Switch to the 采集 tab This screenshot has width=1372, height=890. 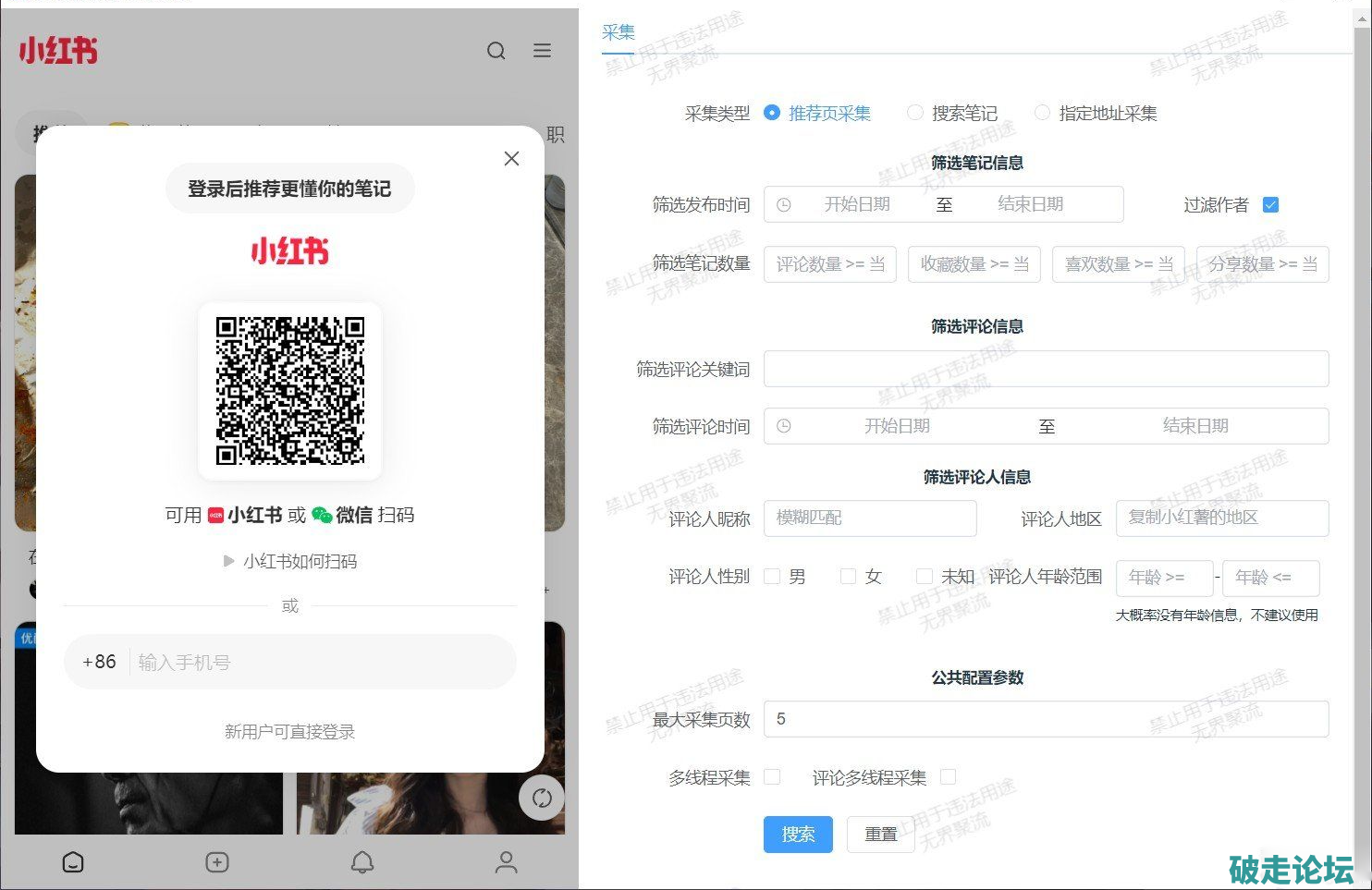[618, 33]
